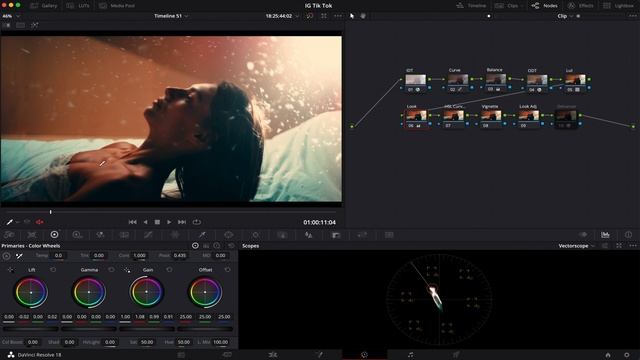Toggle the auto balance A button

[7, 256]
